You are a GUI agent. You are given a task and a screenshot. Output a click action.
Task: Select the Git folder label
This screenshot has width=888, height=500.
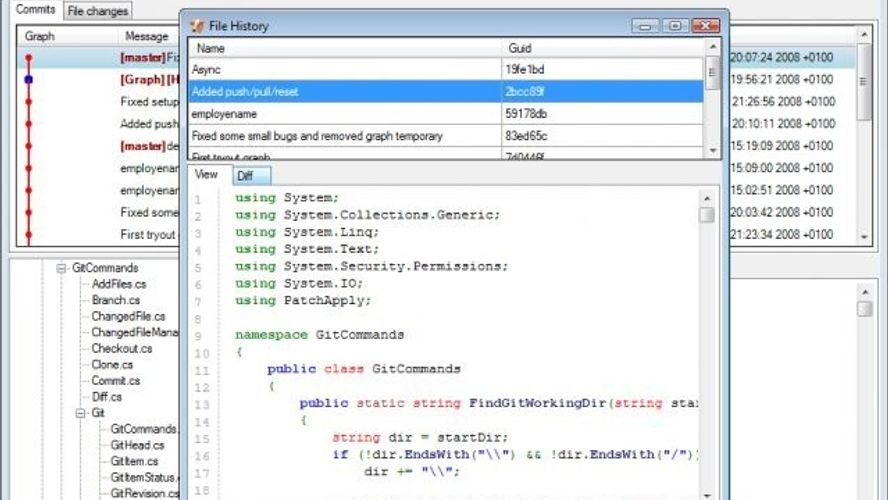tap(98, 413)
